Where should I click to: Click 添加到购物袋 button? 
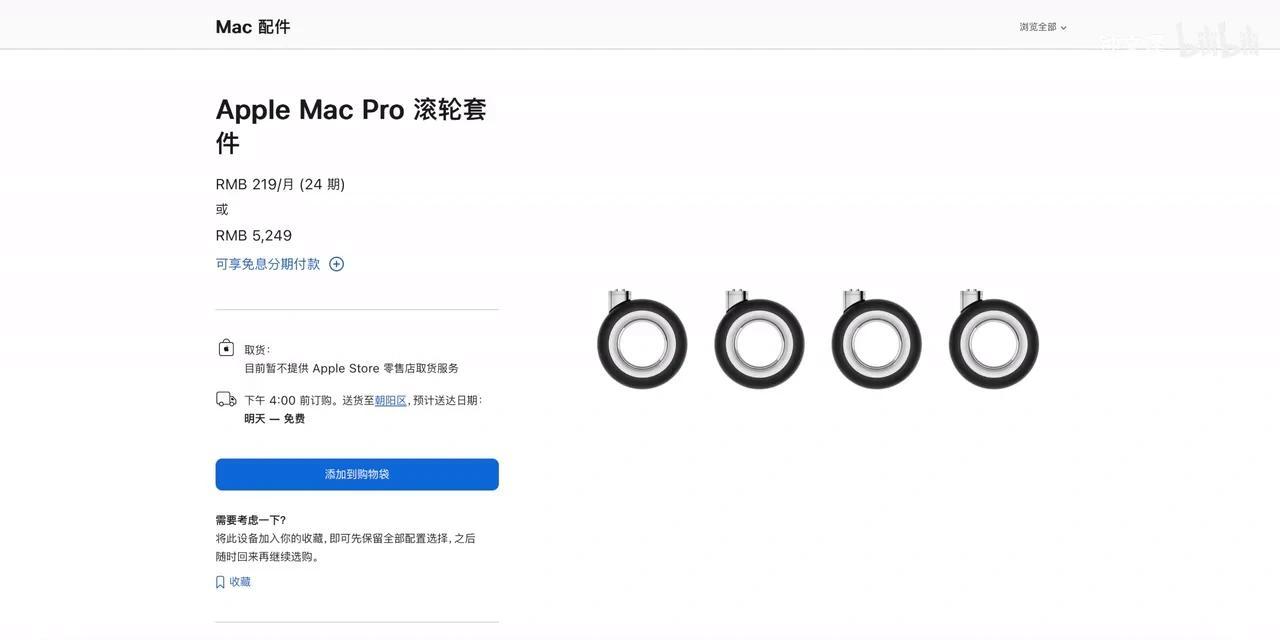point(357,474)
